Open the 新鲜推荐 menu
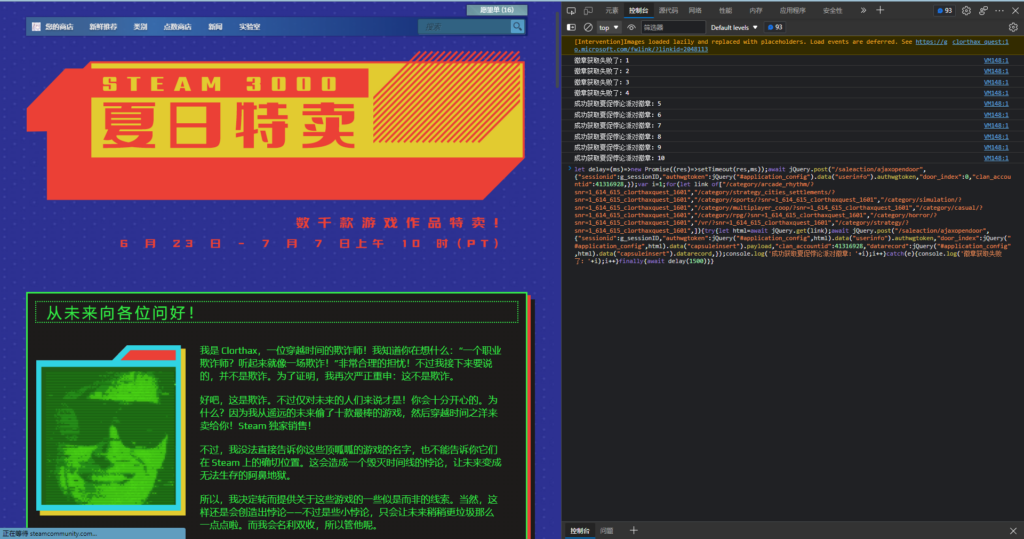1024x539 pixels. pos(103,27)
